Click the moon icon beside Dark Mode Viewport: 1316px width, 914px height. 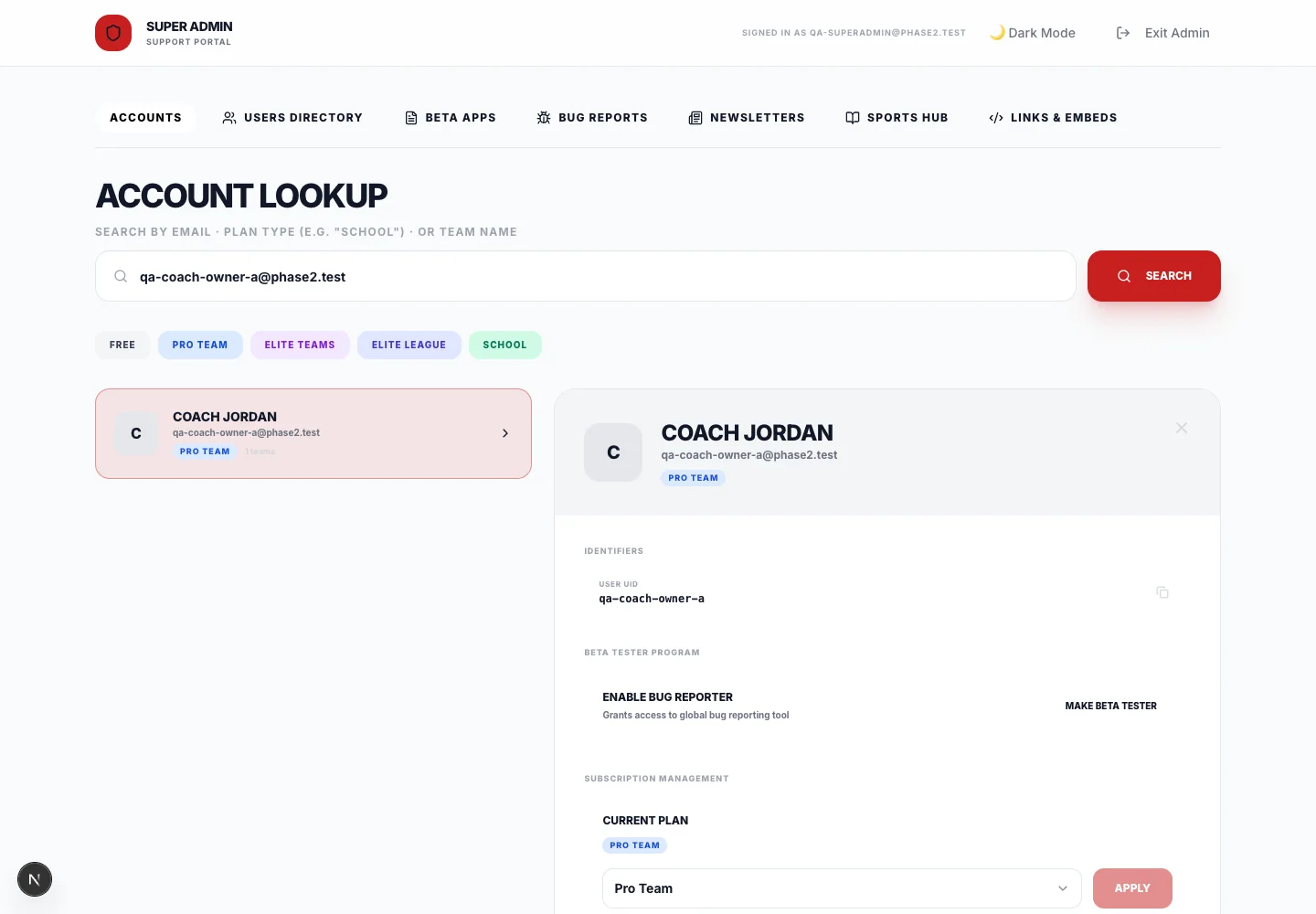coord(997,33)
